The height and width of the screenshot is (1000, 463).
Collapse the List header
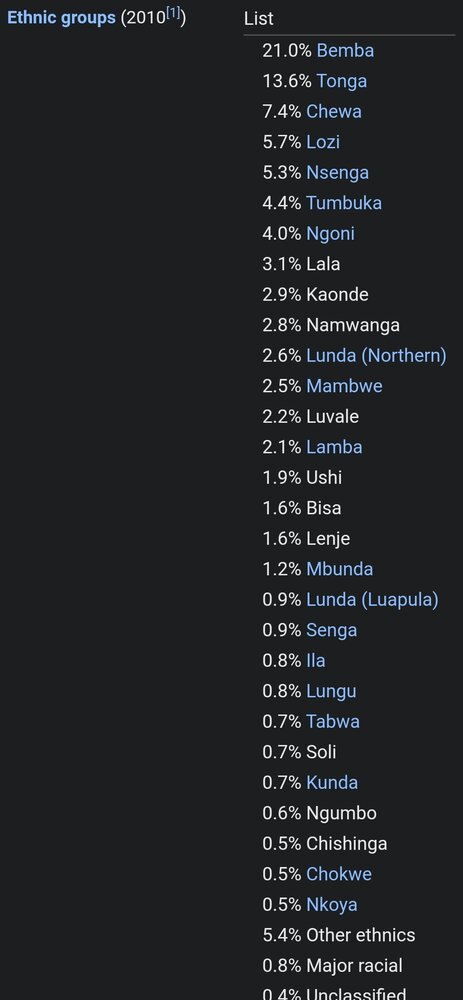pos(258,18)
